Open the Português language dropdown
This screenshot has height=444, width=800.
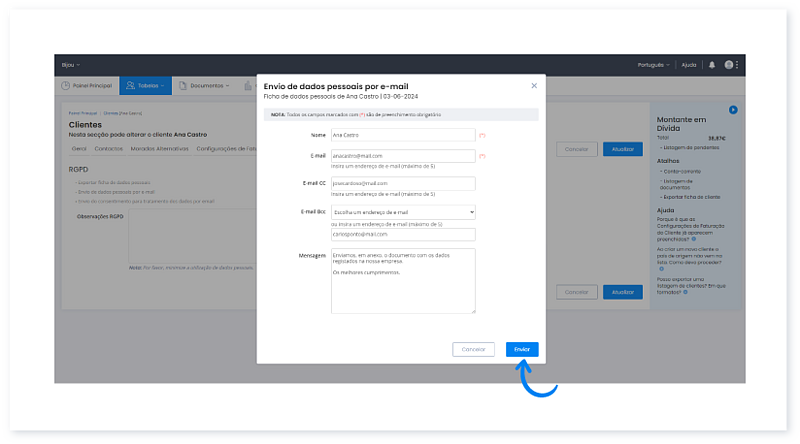(654, 65)
